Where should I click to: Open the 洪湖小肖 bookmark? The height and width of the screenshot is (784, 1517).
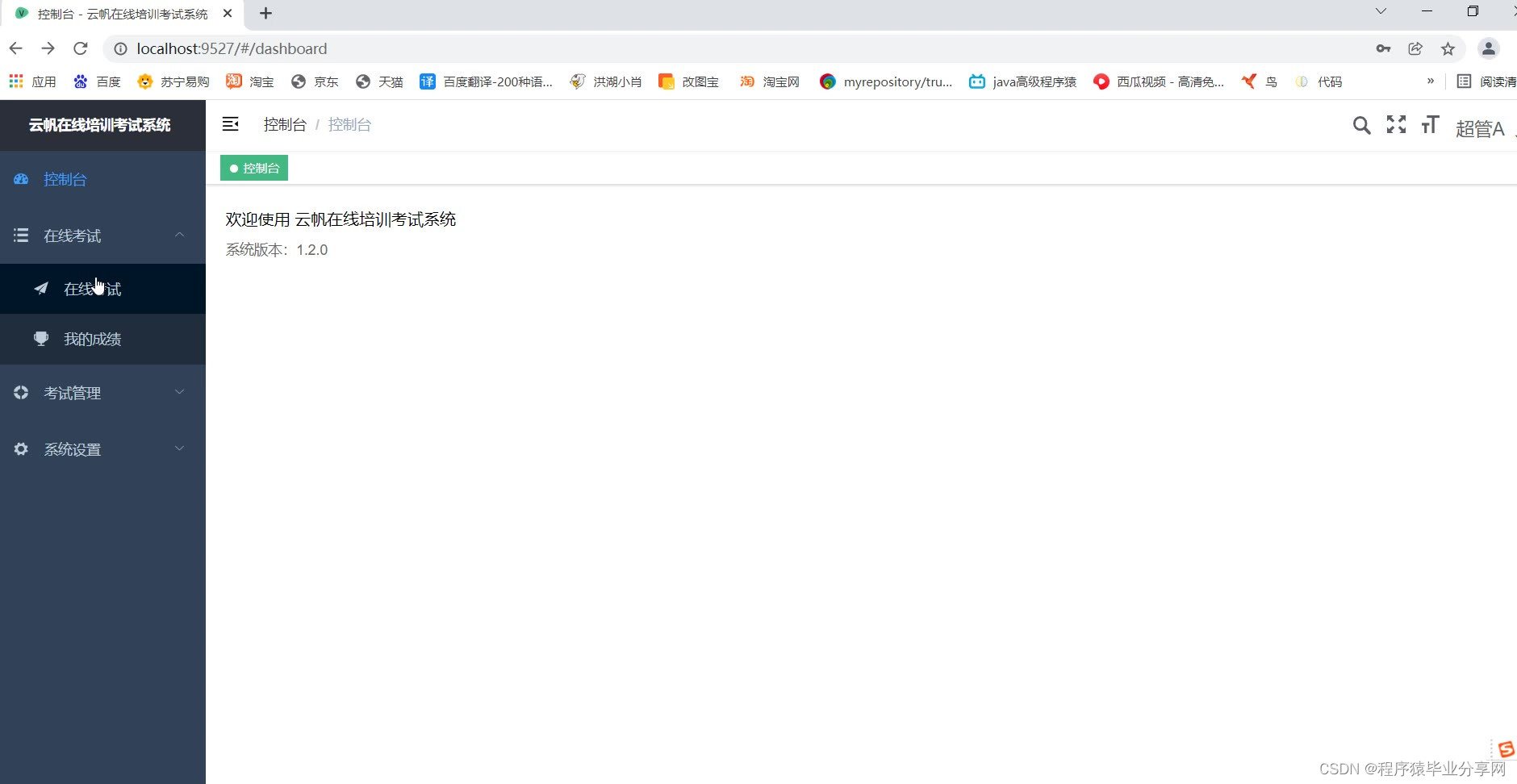[606, 81]
